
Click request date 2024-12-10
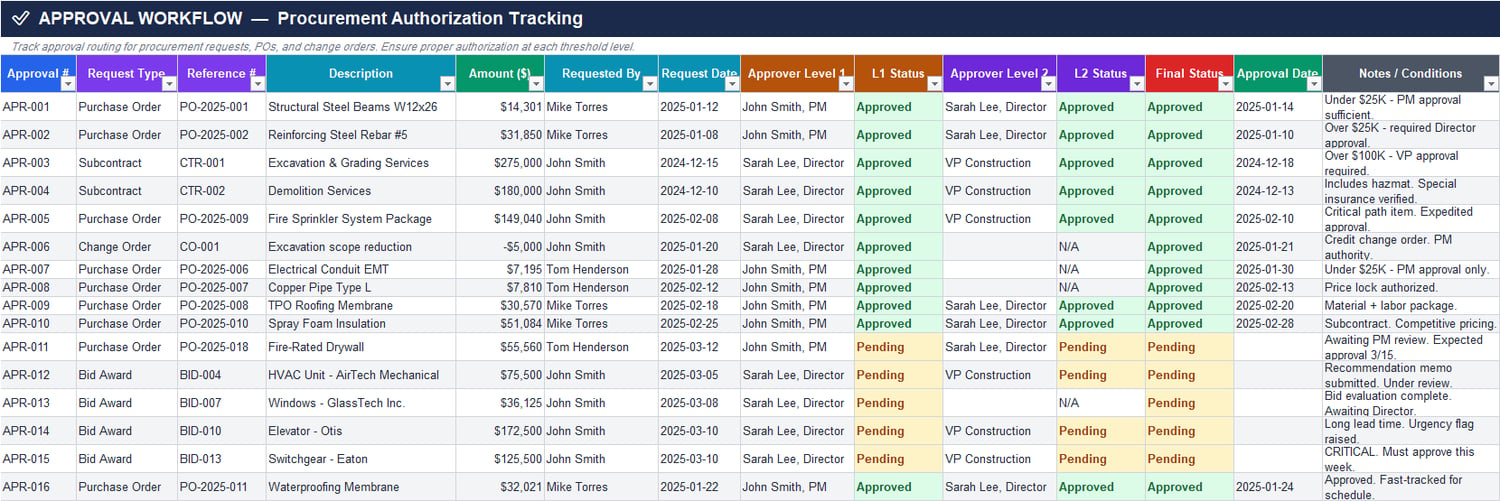pyautogui.click(x=699, y=191)
